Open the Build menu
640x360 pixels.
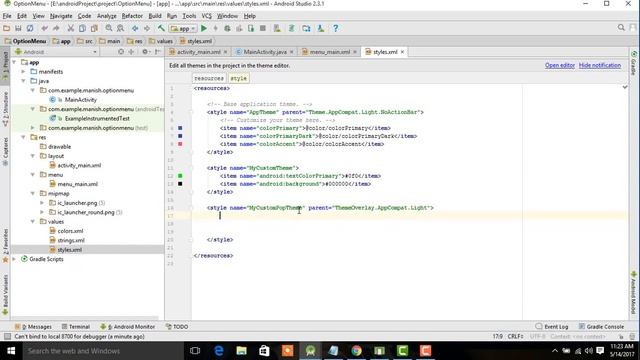[155, 16]
